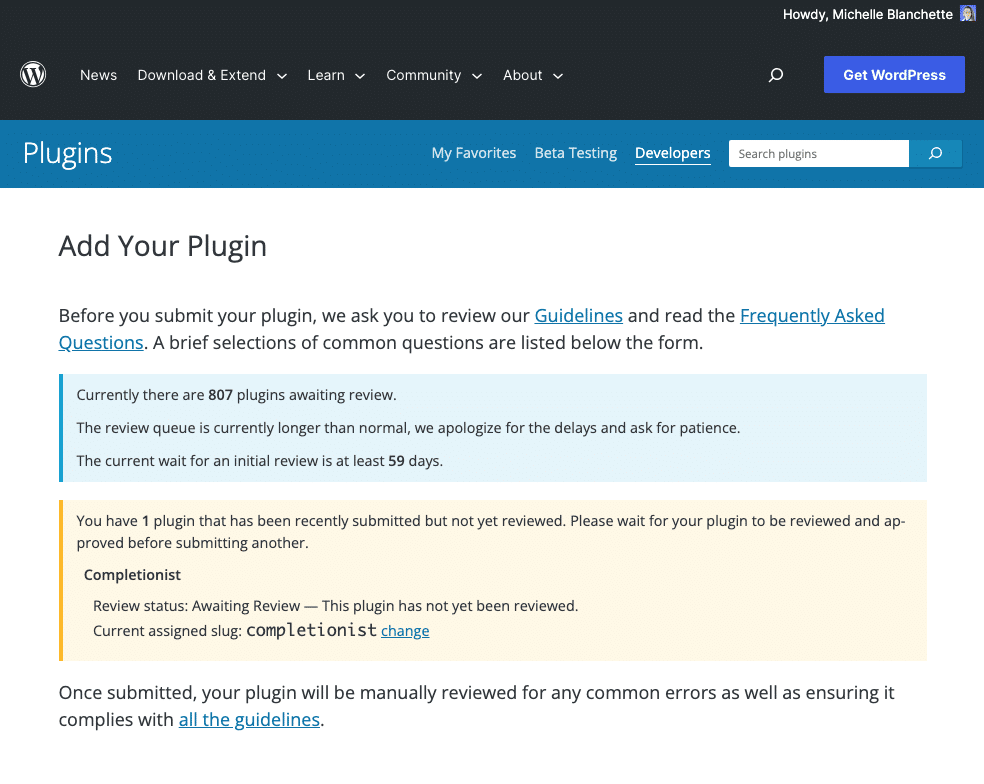Image resolution: width=984 pixels, height=784 pixels.
Task: Click the completionist slug text
Action: click(x=311, y=630)
